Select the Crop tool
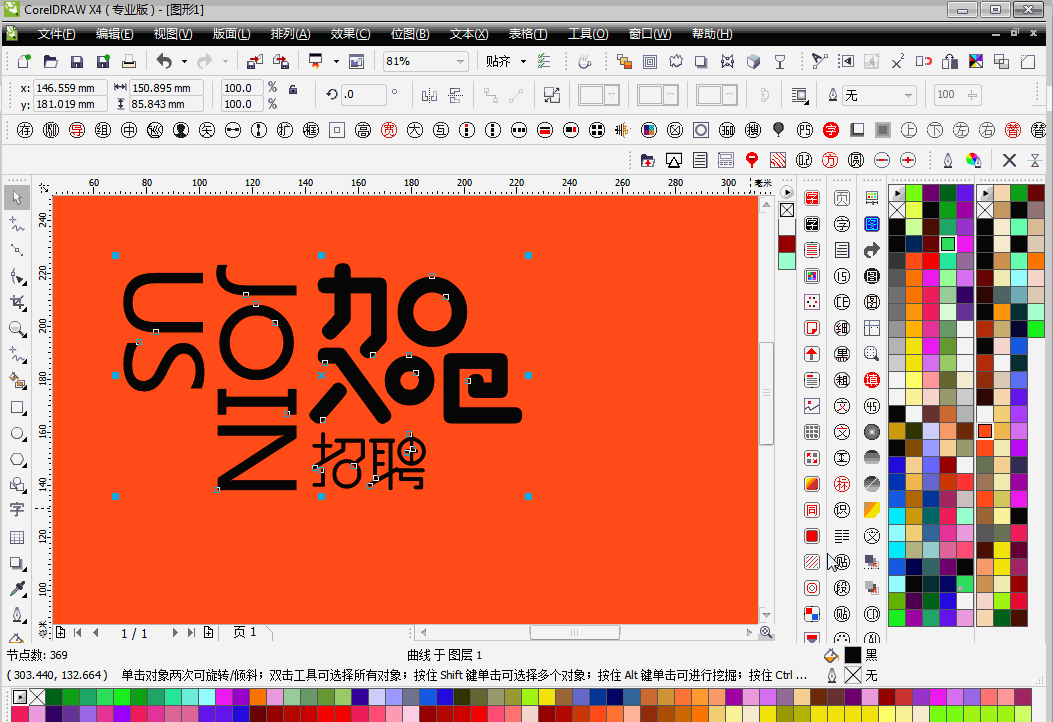Image resolution: width=1053 pixels, height=722 pixels. 17,302
